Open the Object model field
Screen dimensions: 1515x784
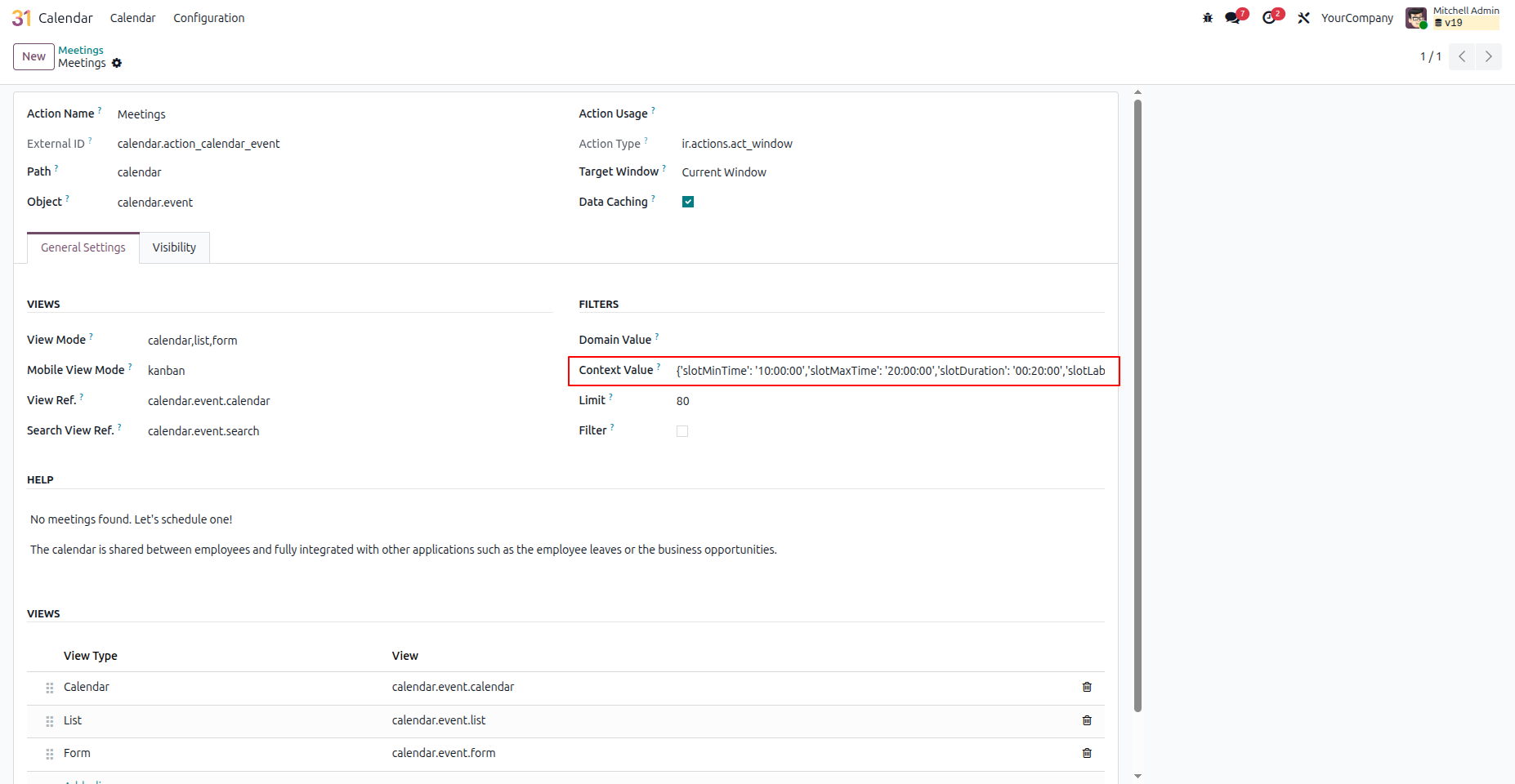(x=335, y=203)
